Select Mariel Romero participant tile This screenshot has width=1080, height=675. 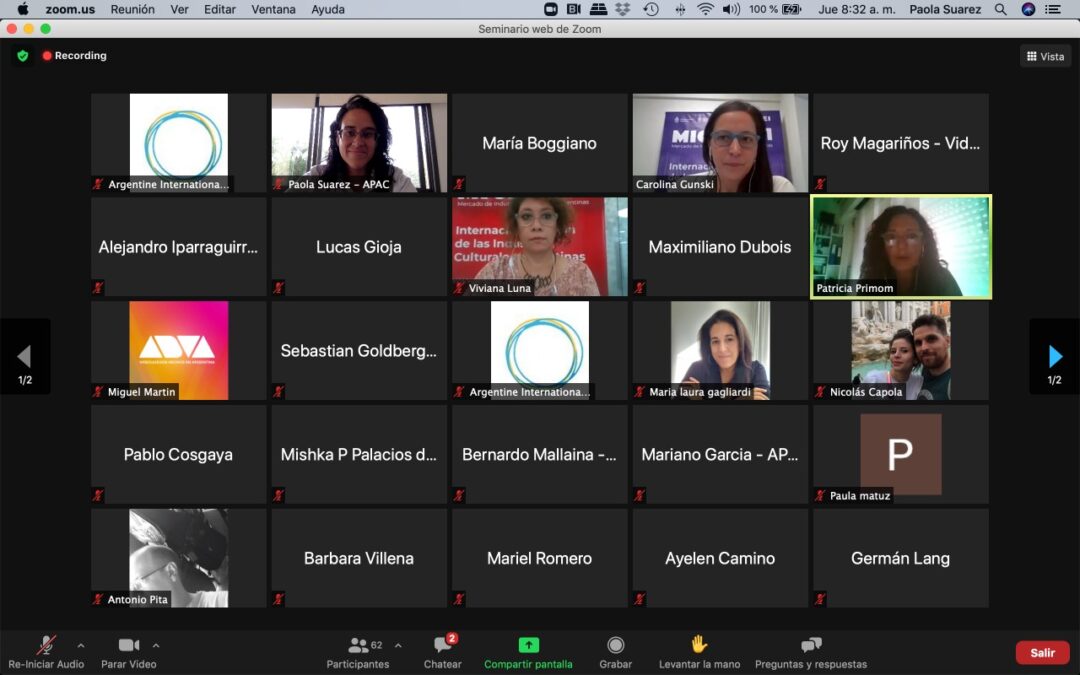pos(539,558)
